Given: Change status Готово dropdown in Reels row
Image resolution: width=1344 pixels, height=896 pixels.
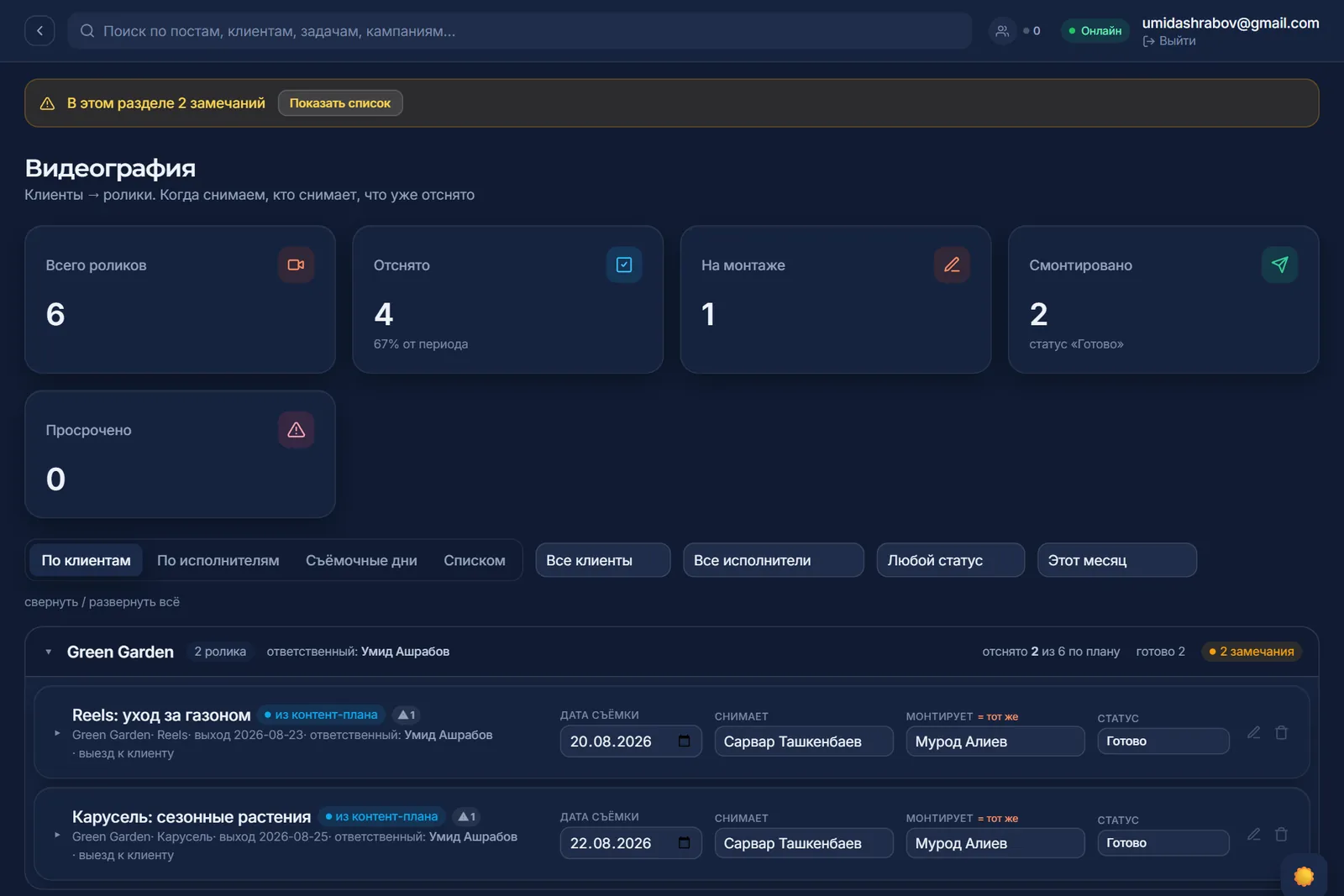Looking at the screenshot, I should [x=1163, y=741].
